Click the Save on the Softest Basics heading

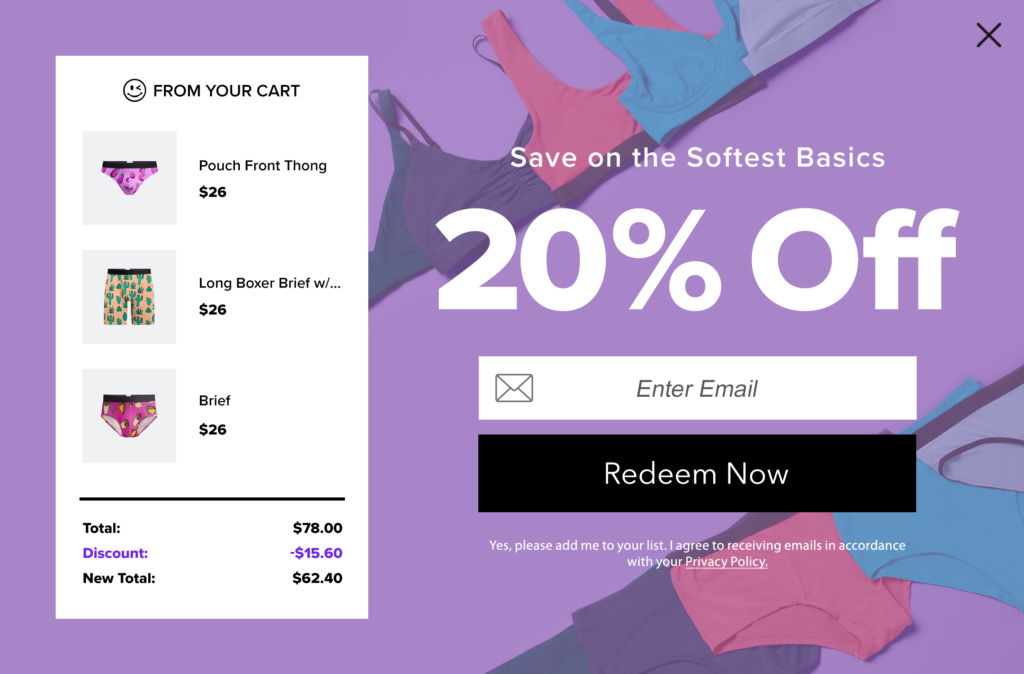697,157
